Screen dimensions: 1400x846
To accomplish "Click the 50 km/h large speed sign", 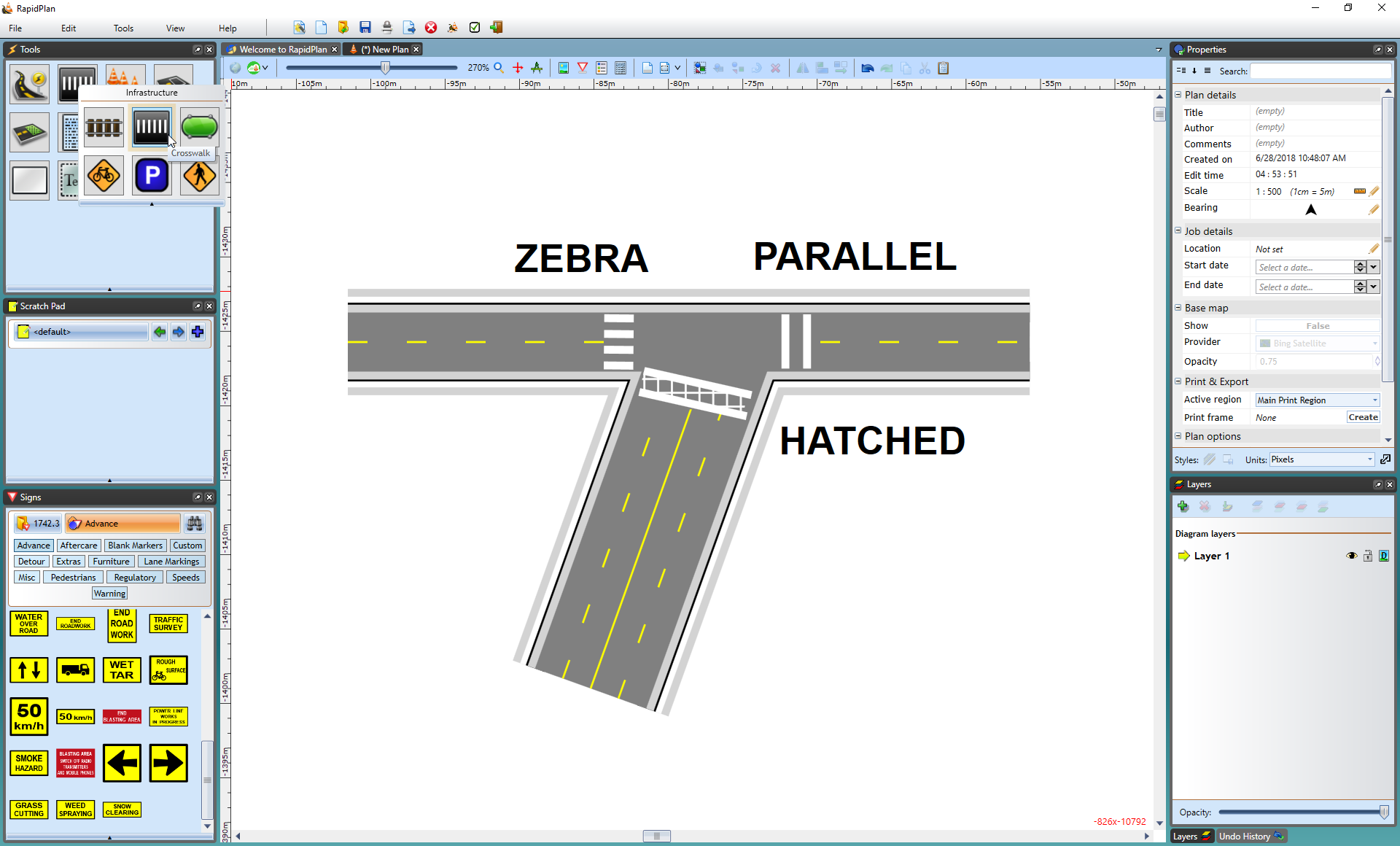I will (x=29, y=716).
